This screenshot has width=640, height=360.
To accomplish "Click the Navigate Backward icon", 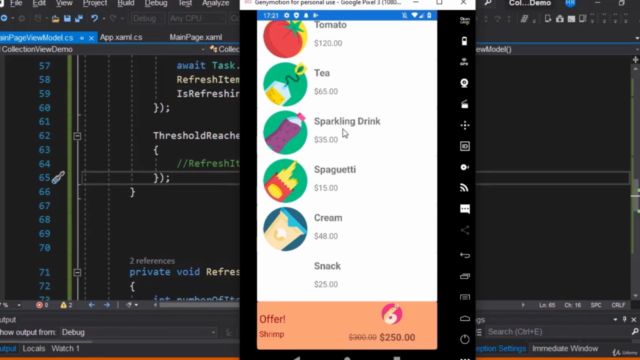I will 4,19.
